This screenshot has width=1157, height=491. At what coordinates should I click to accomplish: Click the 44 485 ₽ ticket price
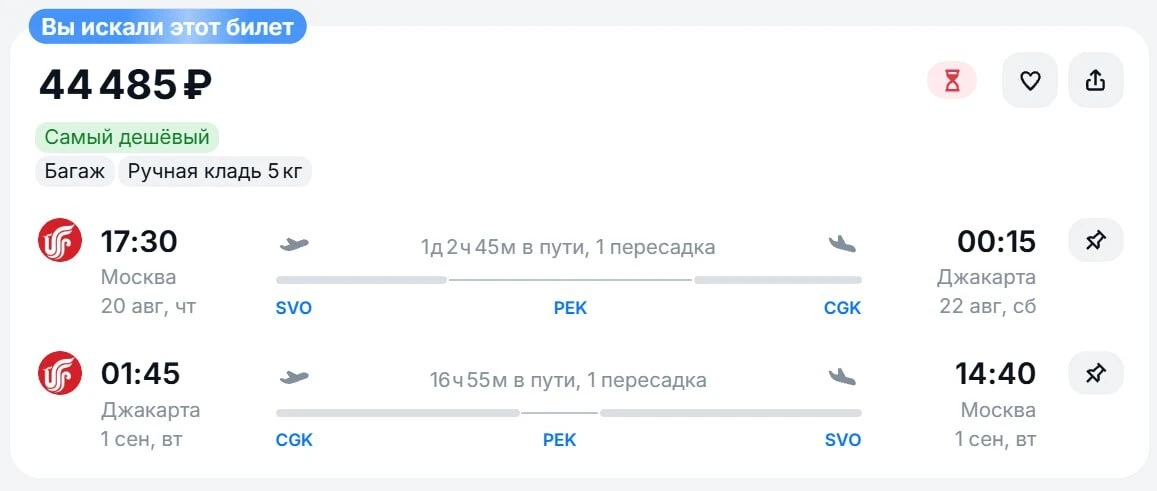tap(125, 85)
